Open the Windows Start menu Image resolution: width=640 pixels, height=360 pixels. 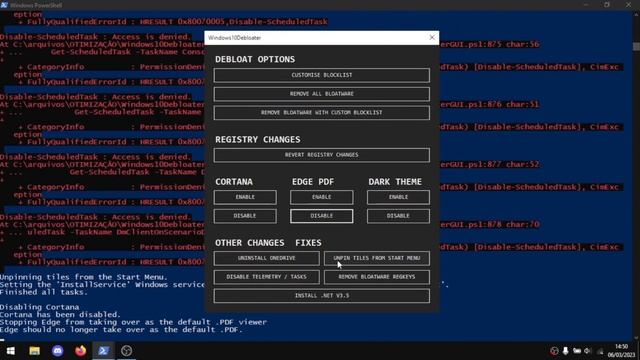pyautogui.click(x=11, y=351)
